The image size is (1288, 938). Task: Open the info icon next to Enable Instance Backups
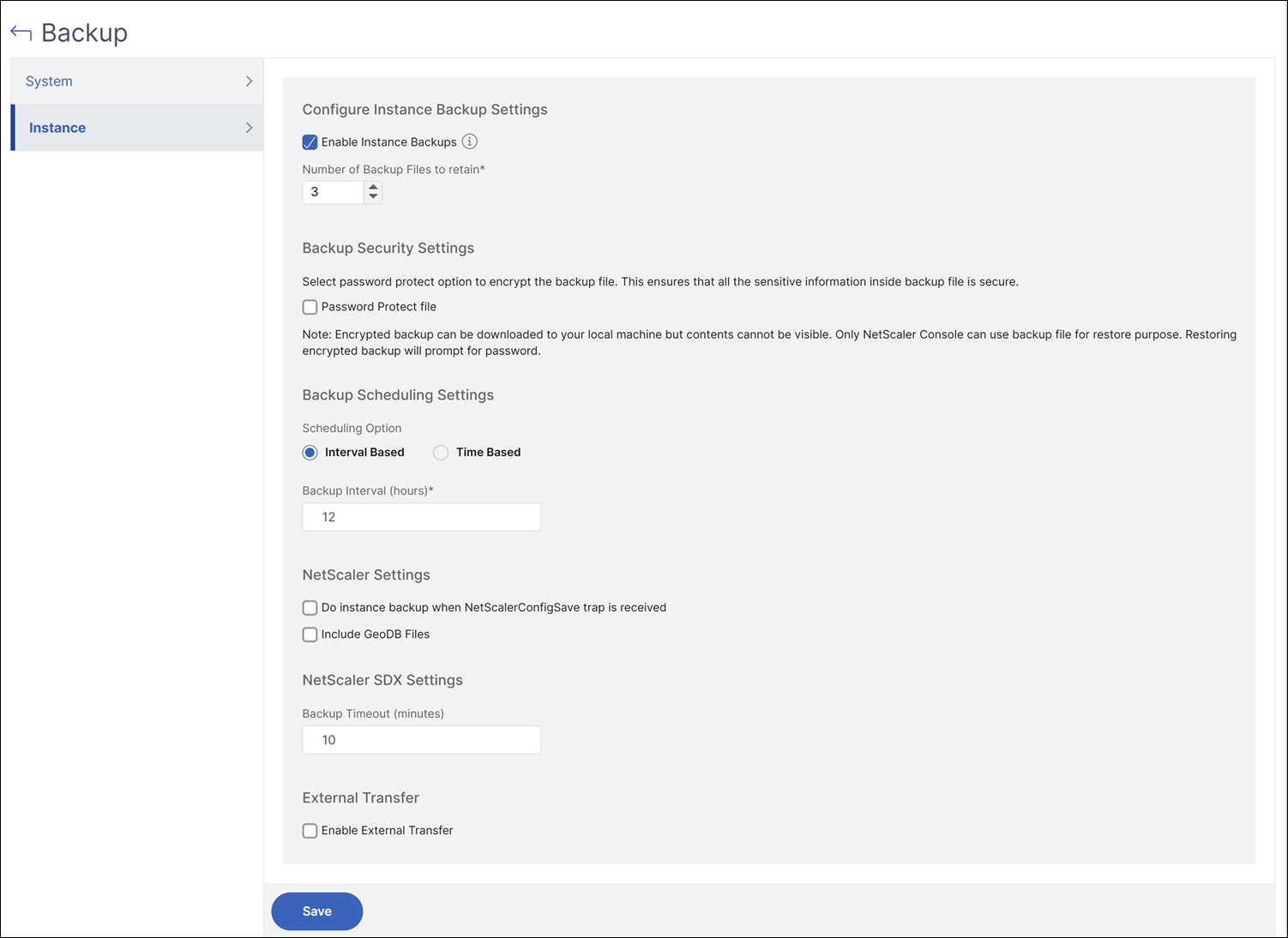point(470,141)
